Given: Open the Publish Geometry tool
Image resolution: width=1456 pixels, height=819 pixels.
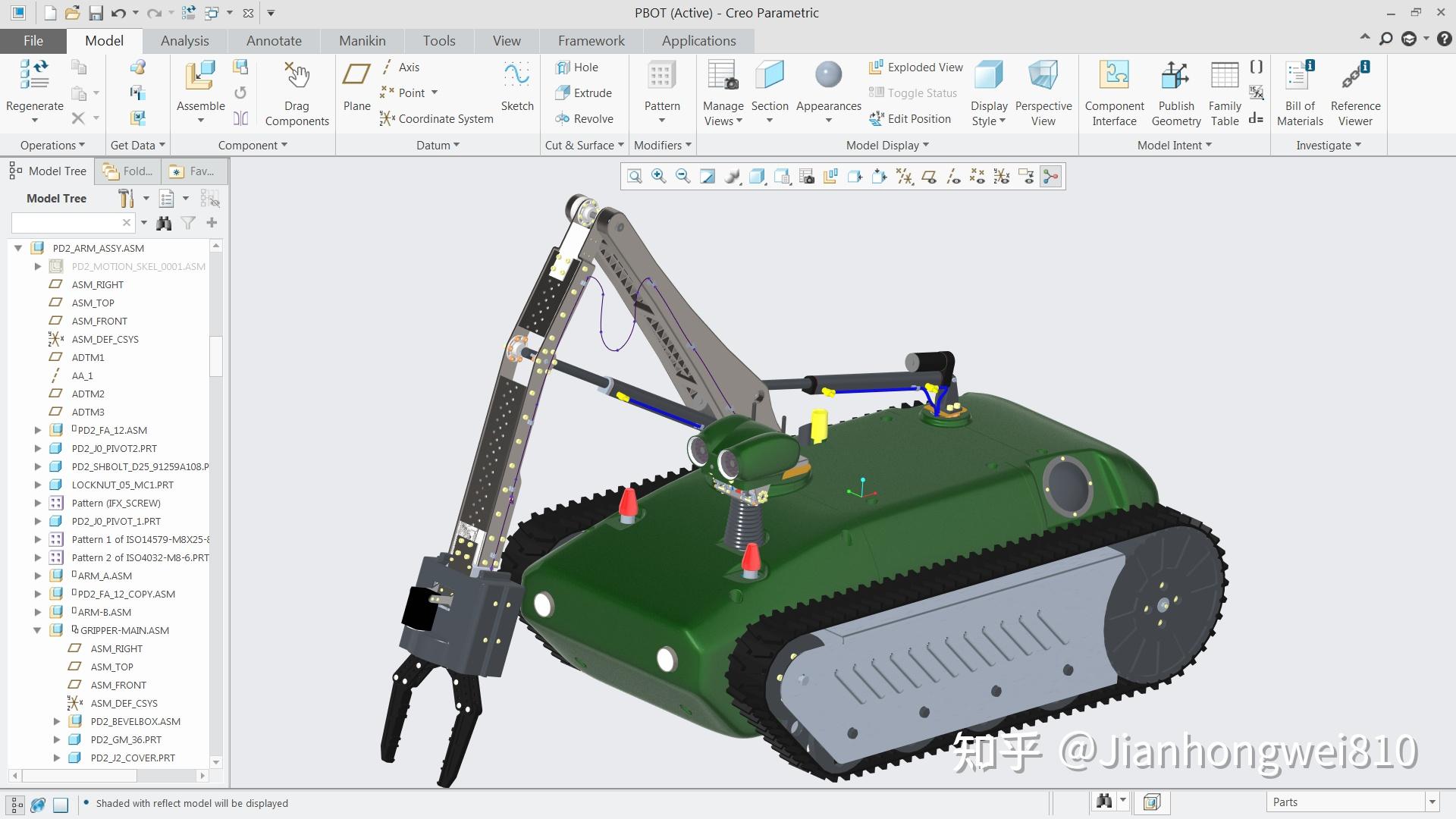Looking at the screenshot, I should 1175,91.
